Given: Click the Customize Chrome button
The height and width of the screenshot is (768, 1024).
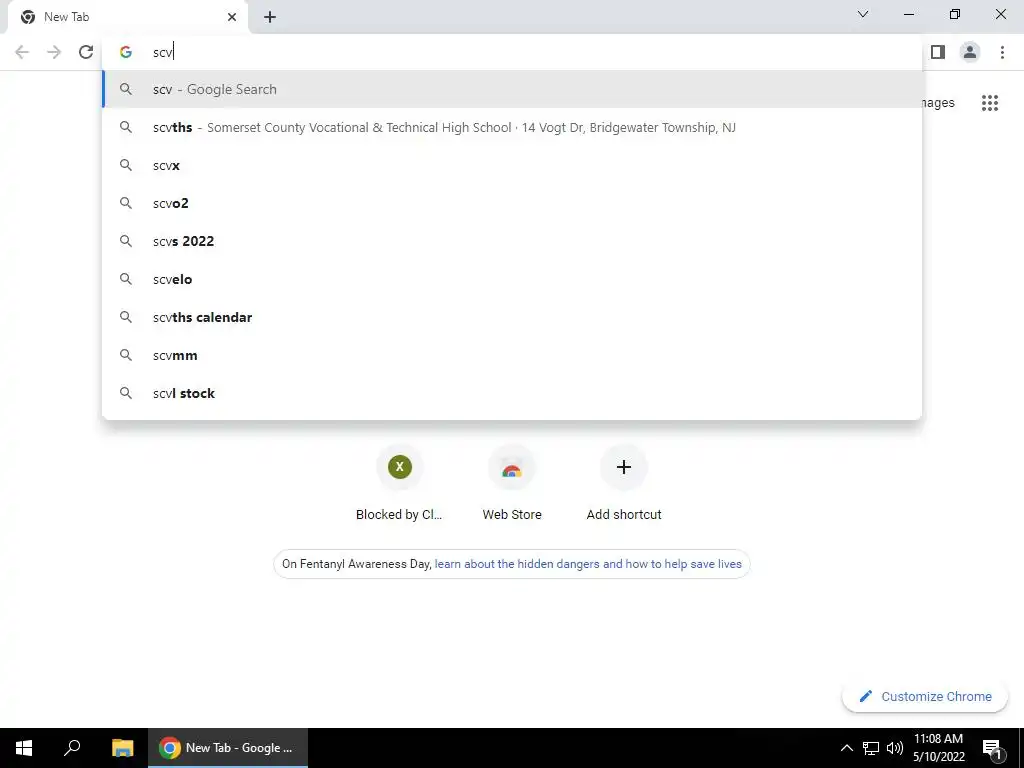Looking at the screenshot, I should 925,697.
